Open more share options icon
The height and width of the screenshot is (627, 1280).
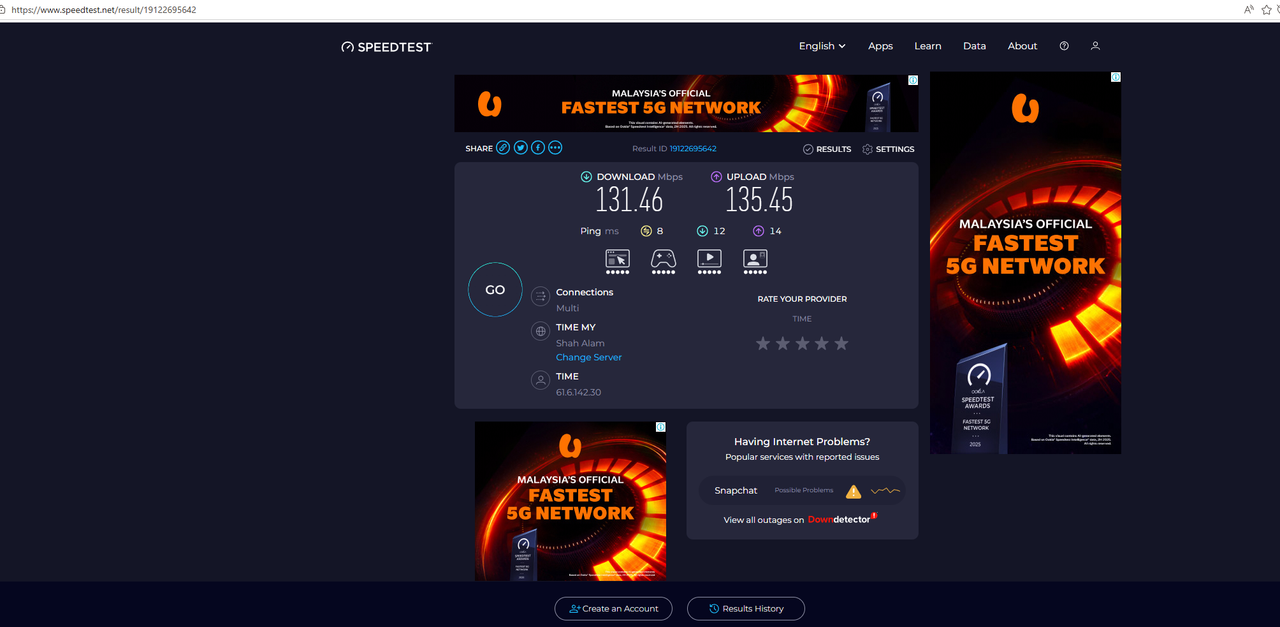click(555, 148)
